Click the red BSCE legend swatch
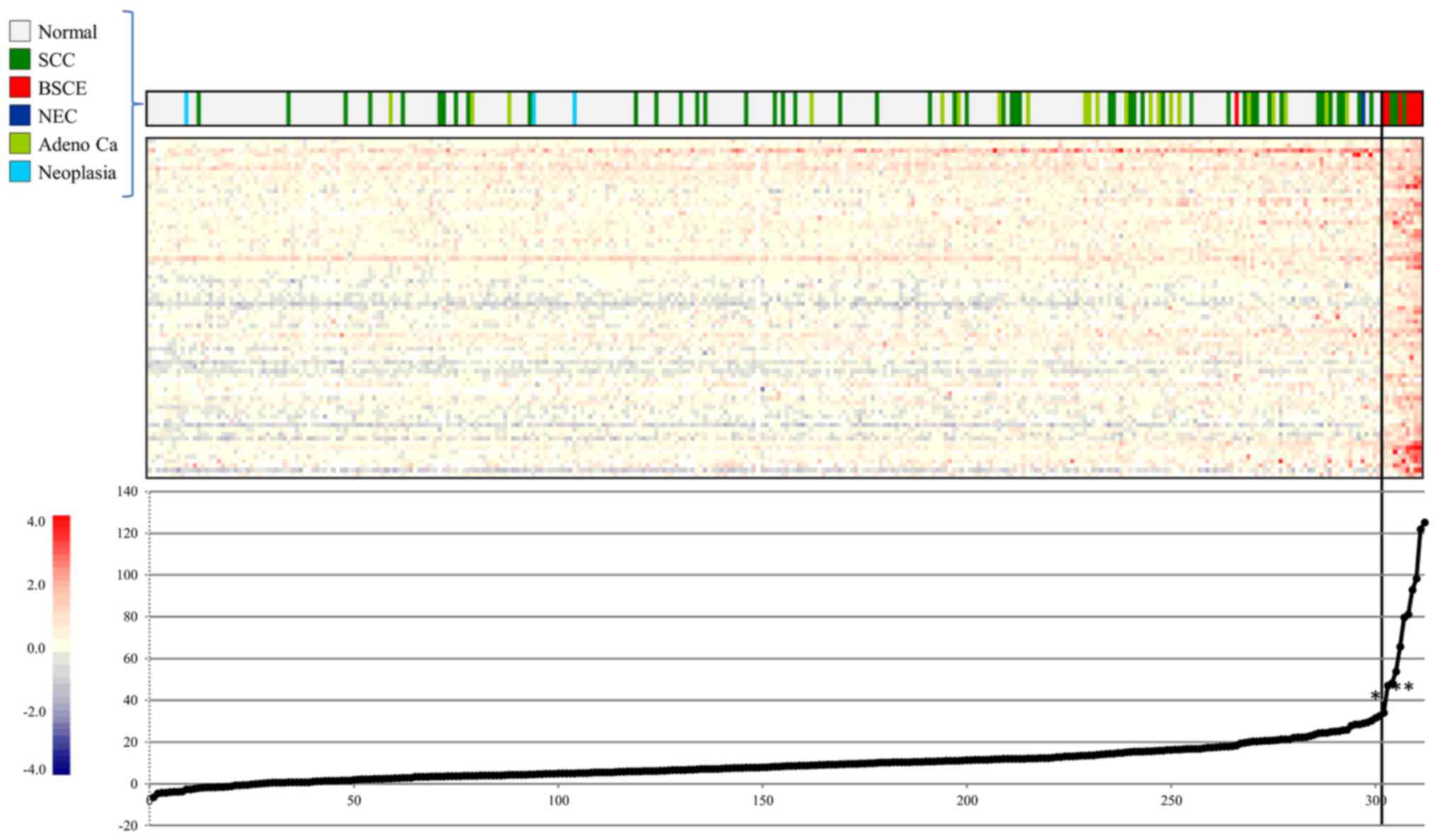 pyautogui.click(x=20, y=88)
